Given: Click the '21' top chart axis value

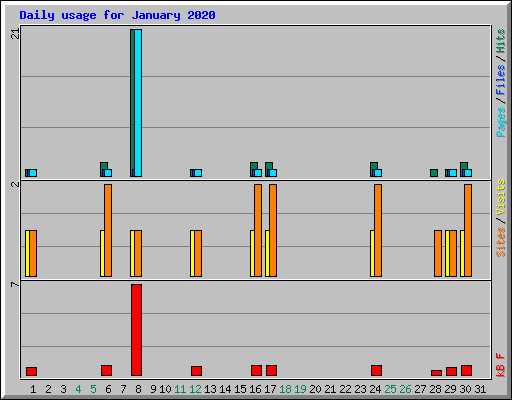Looking at the screenshot, I should click(15, 34).
